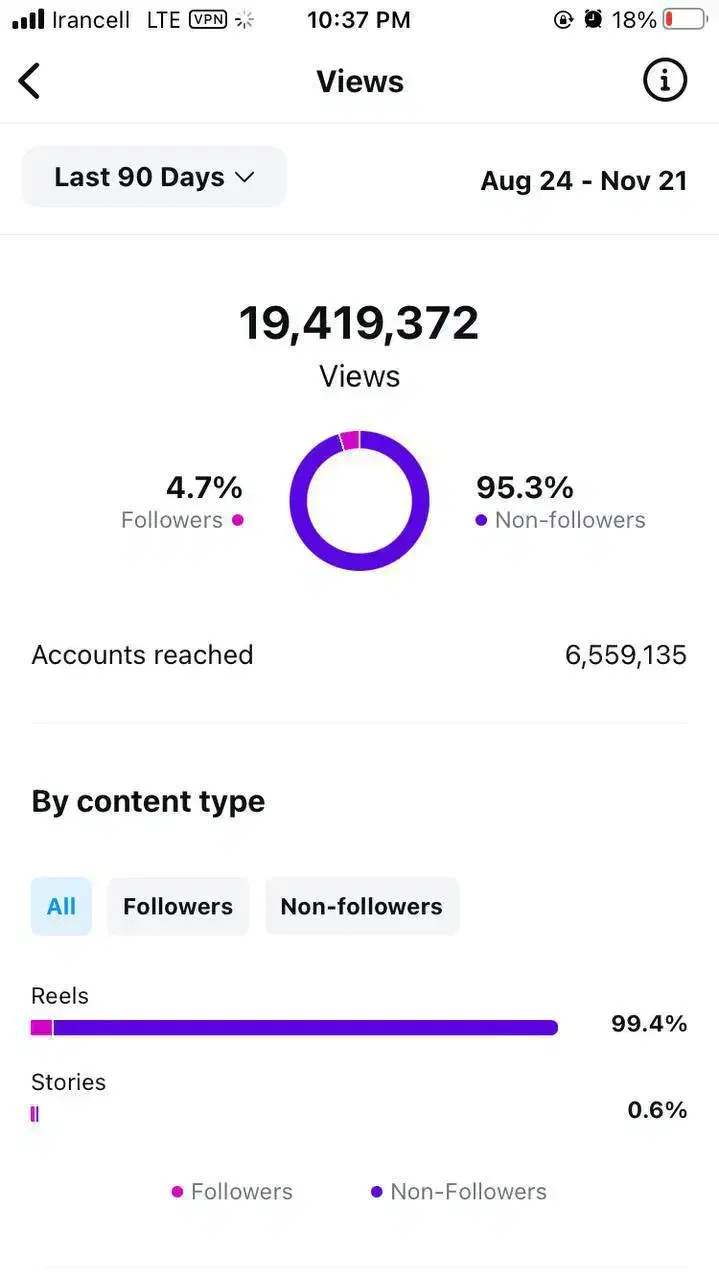Tap the Reels views progress bar

point(294,1027)
